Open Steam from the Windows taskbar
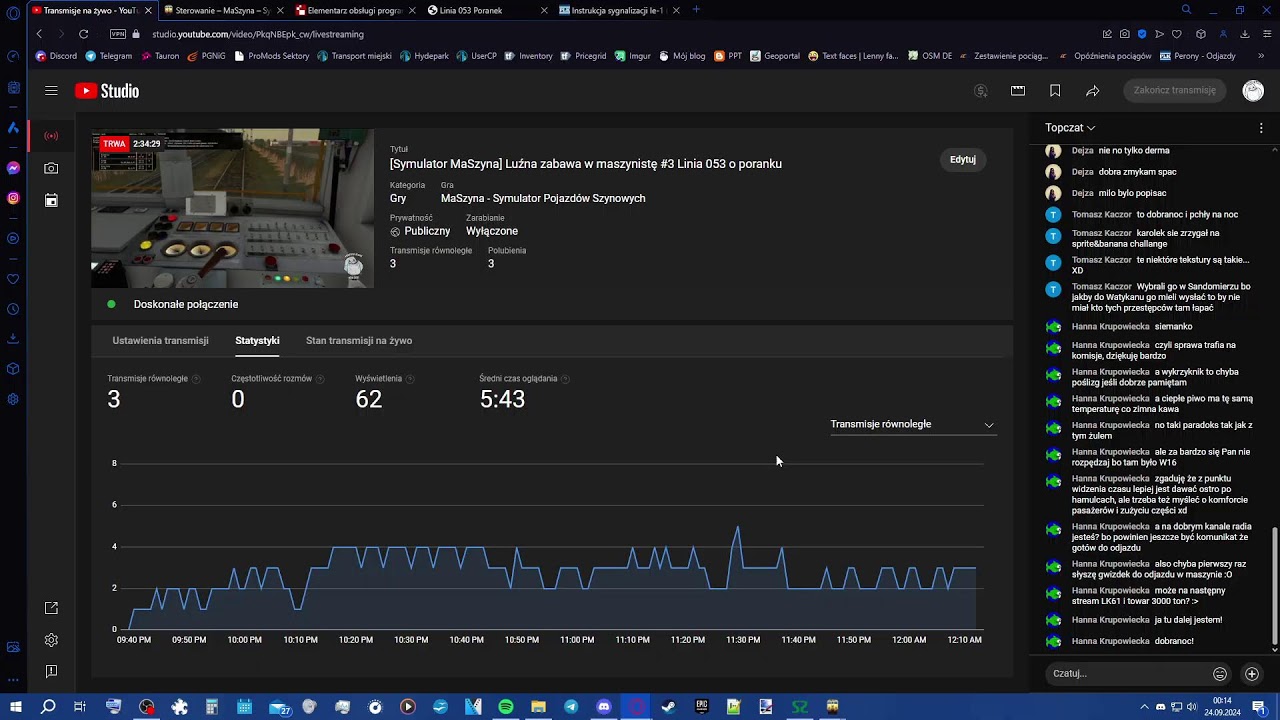Screen dimensions: 1280x720 (x=668, y=707)
